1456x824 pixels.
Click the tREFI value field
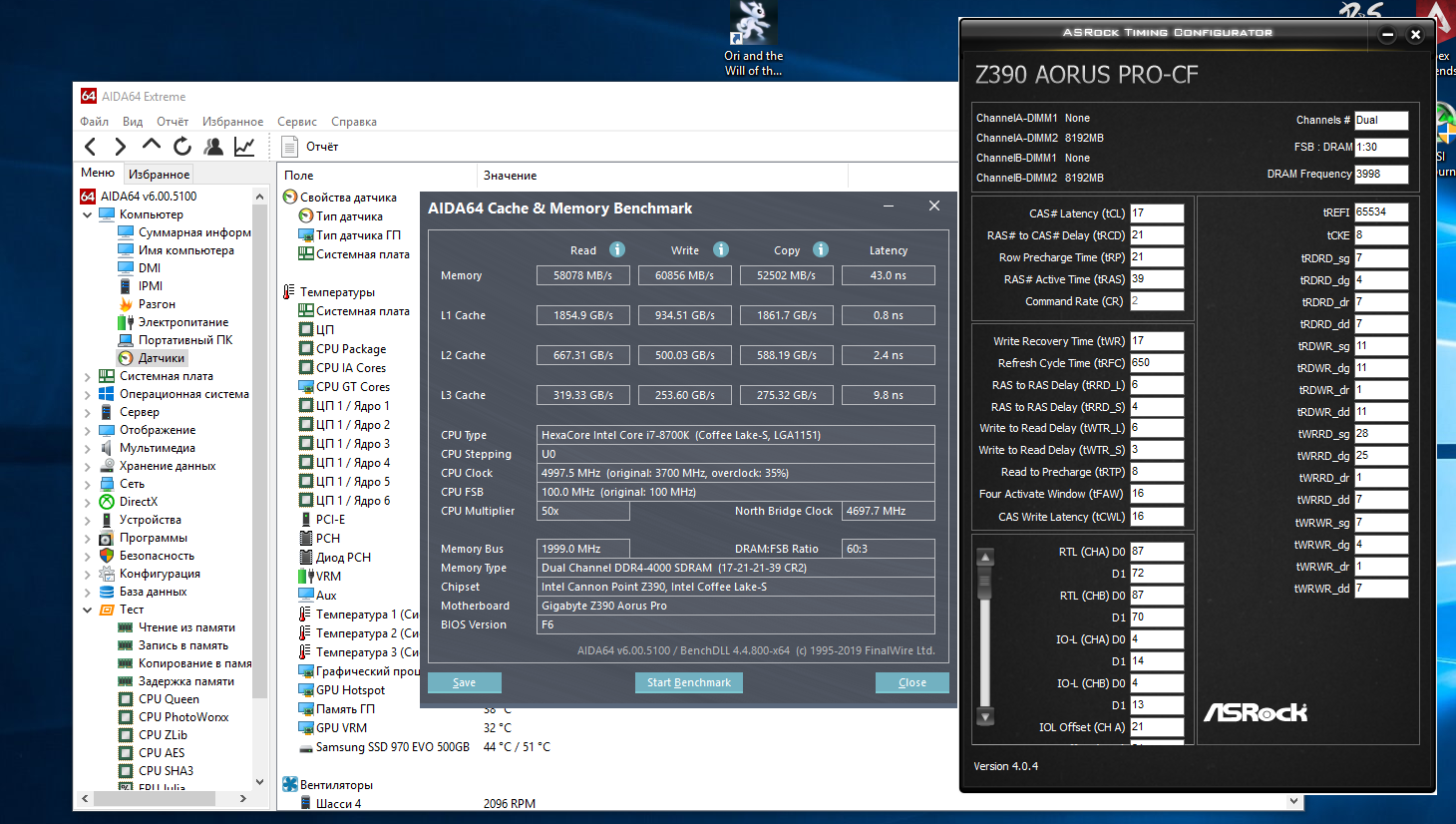point(1381,212)
